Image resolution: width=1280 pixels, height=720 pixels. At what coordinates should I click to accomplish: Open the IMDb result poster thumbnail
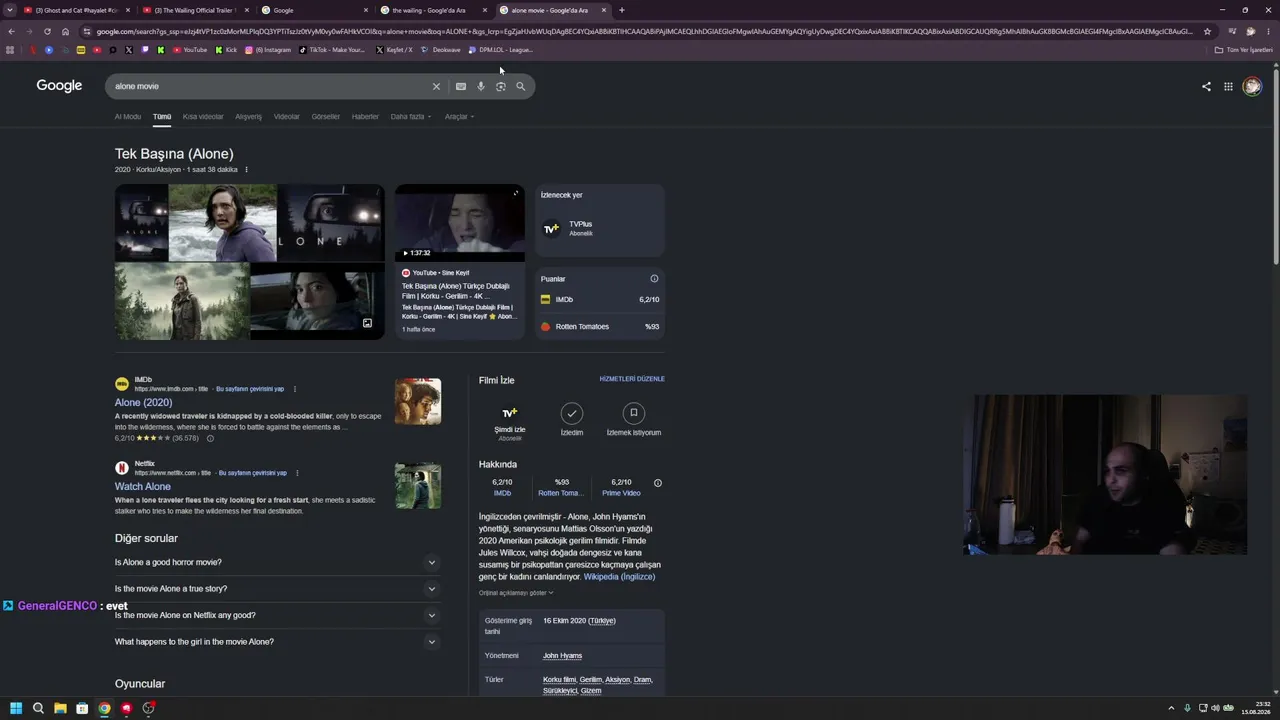418,401
